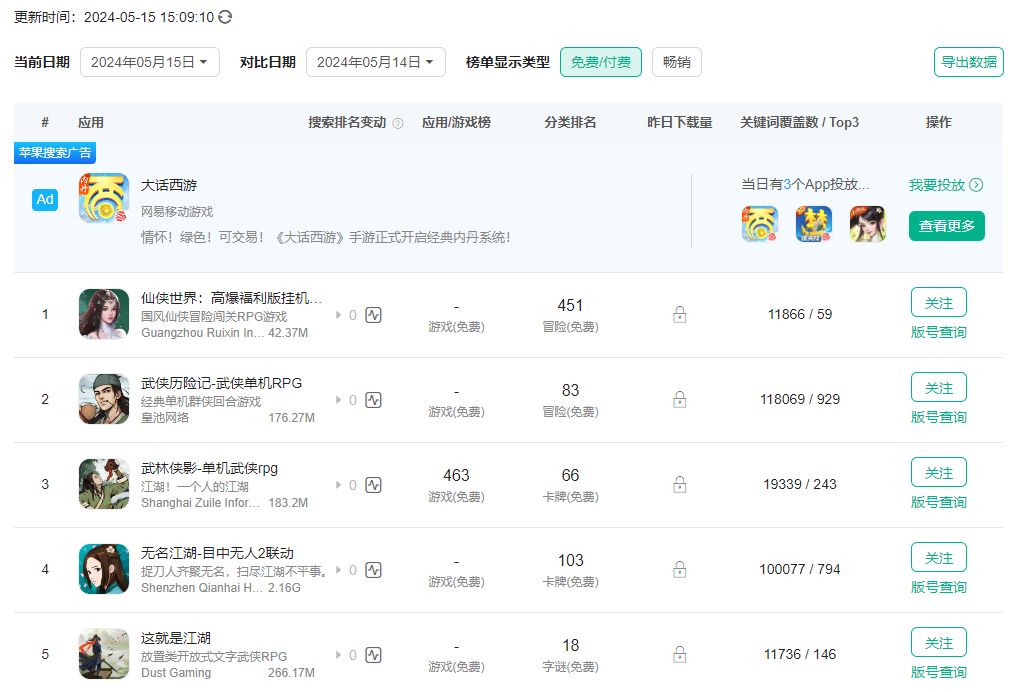
Task: Follow 武侠历险记 with the 关注 button
Action: pos(939,387)
